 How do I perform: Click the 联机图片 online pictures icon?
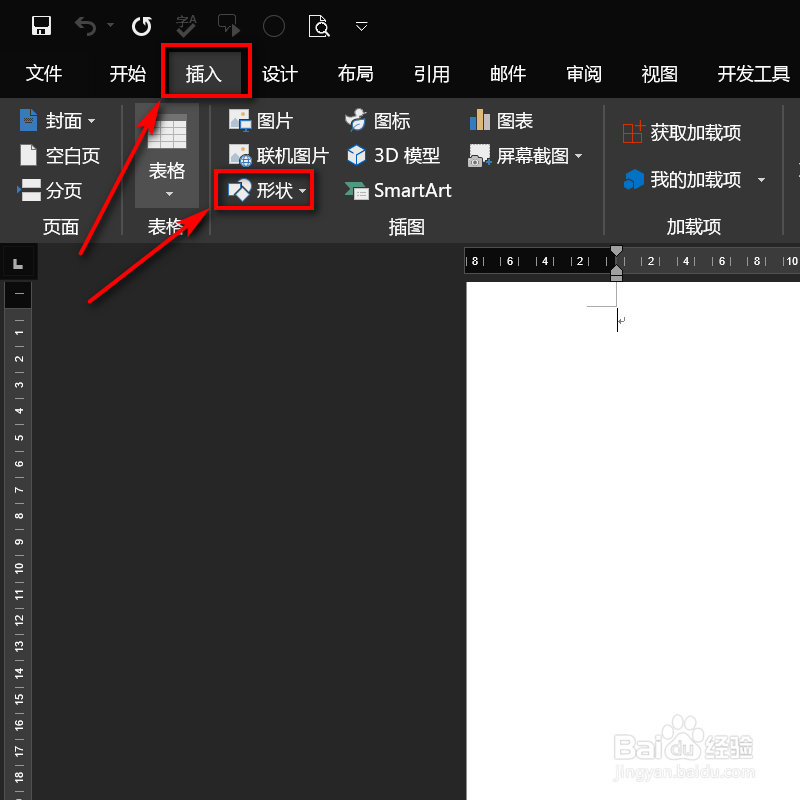pyautogui.click(x=239, y=155)
